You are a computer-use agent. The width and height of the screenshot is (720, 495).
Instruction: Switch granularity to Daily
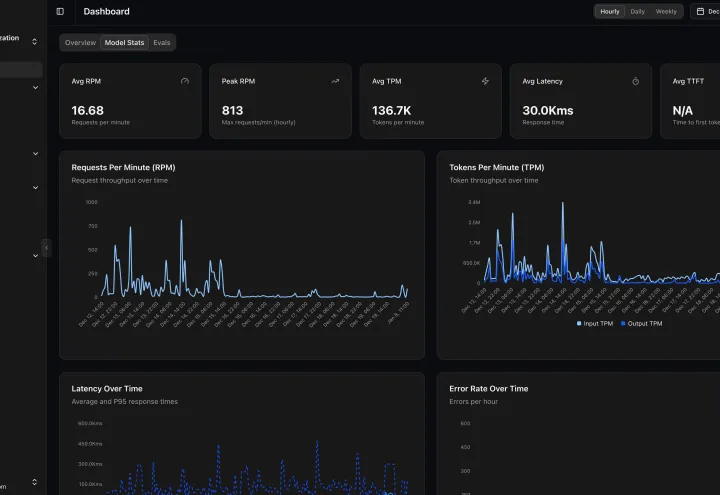coord(637,11)
